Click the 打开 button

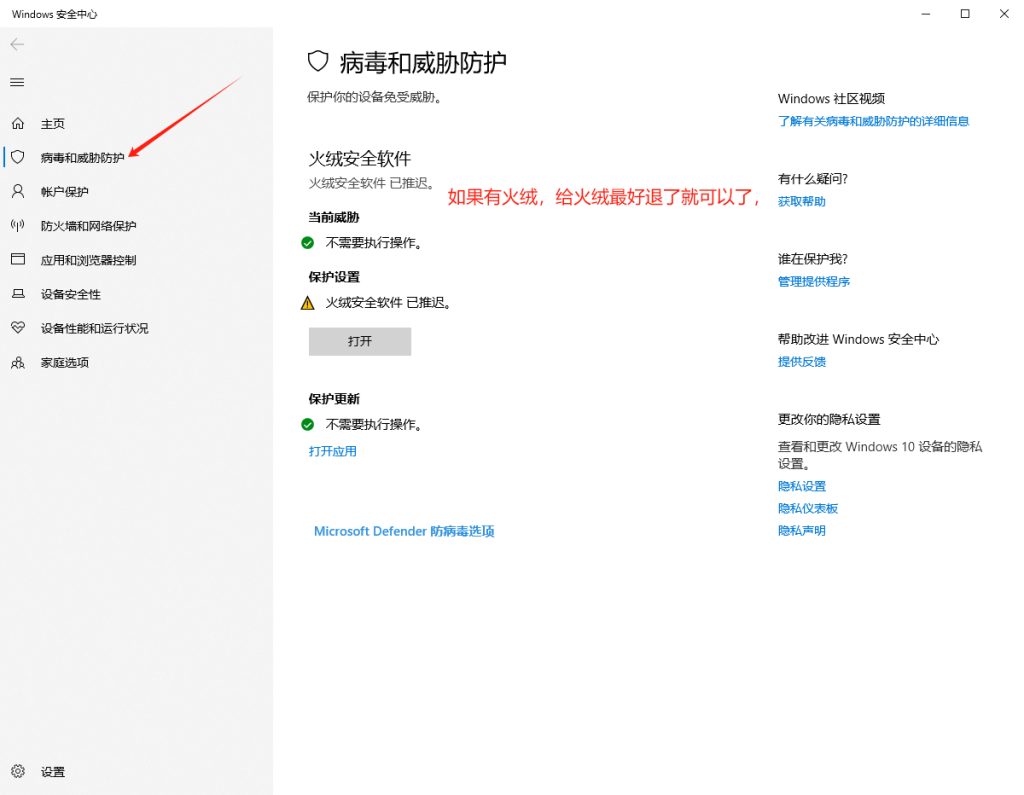[x=360, y=341]
